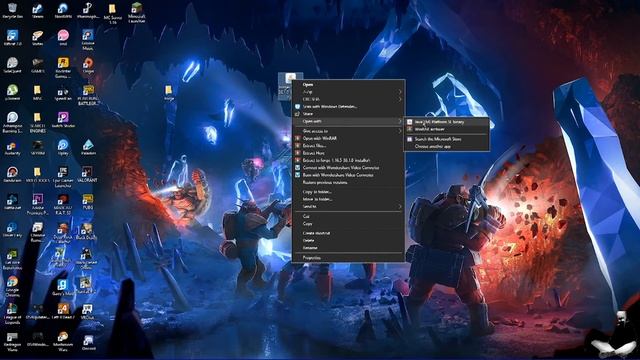Screen dimensions: 640x360
Task: Open the Recycle Bin desktop icon
Action: tap(12, 11)
